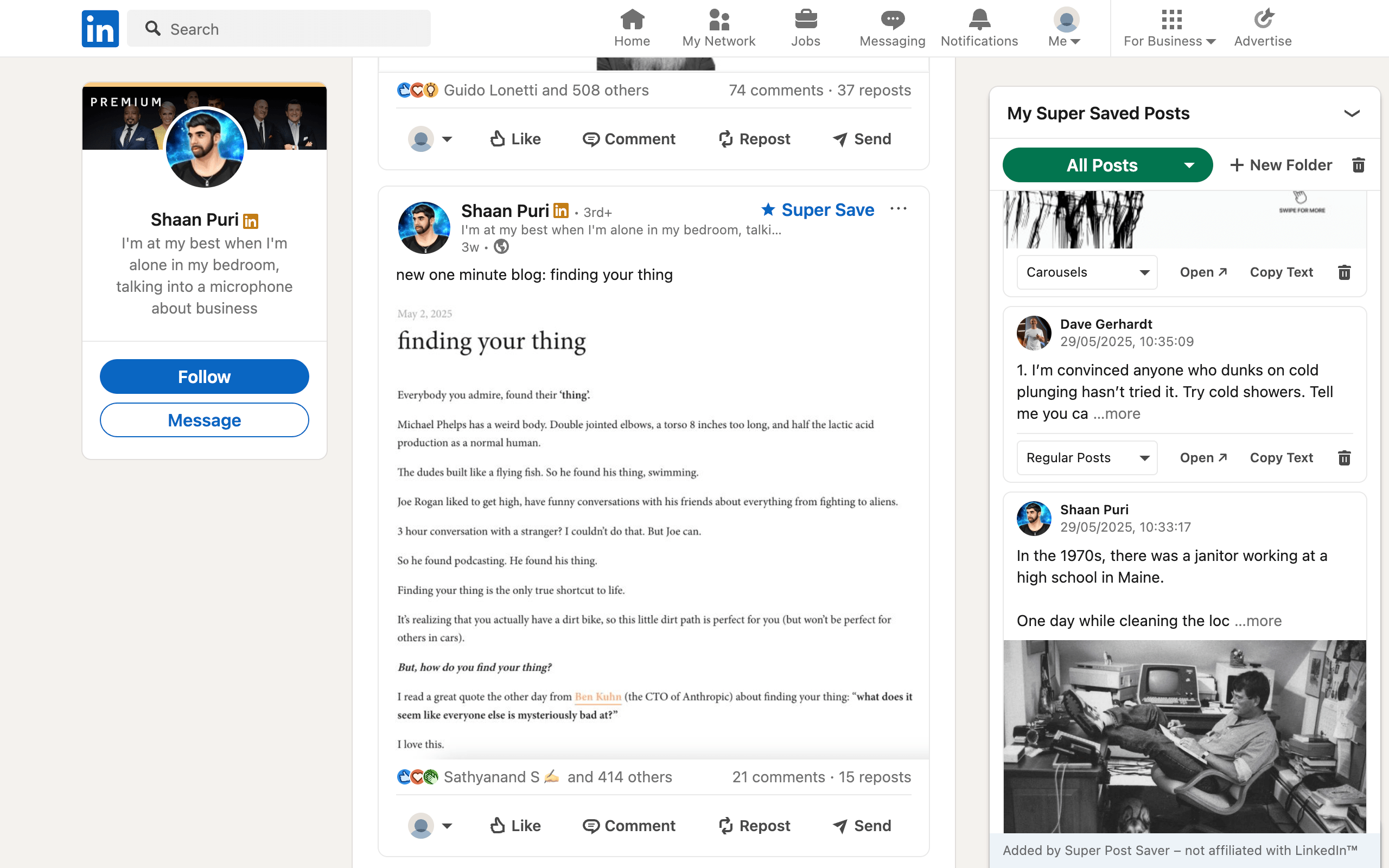Expand '...more' on Dave Gerhardt's saved post
The image size is (1389, 868).
coord(1117,413)
